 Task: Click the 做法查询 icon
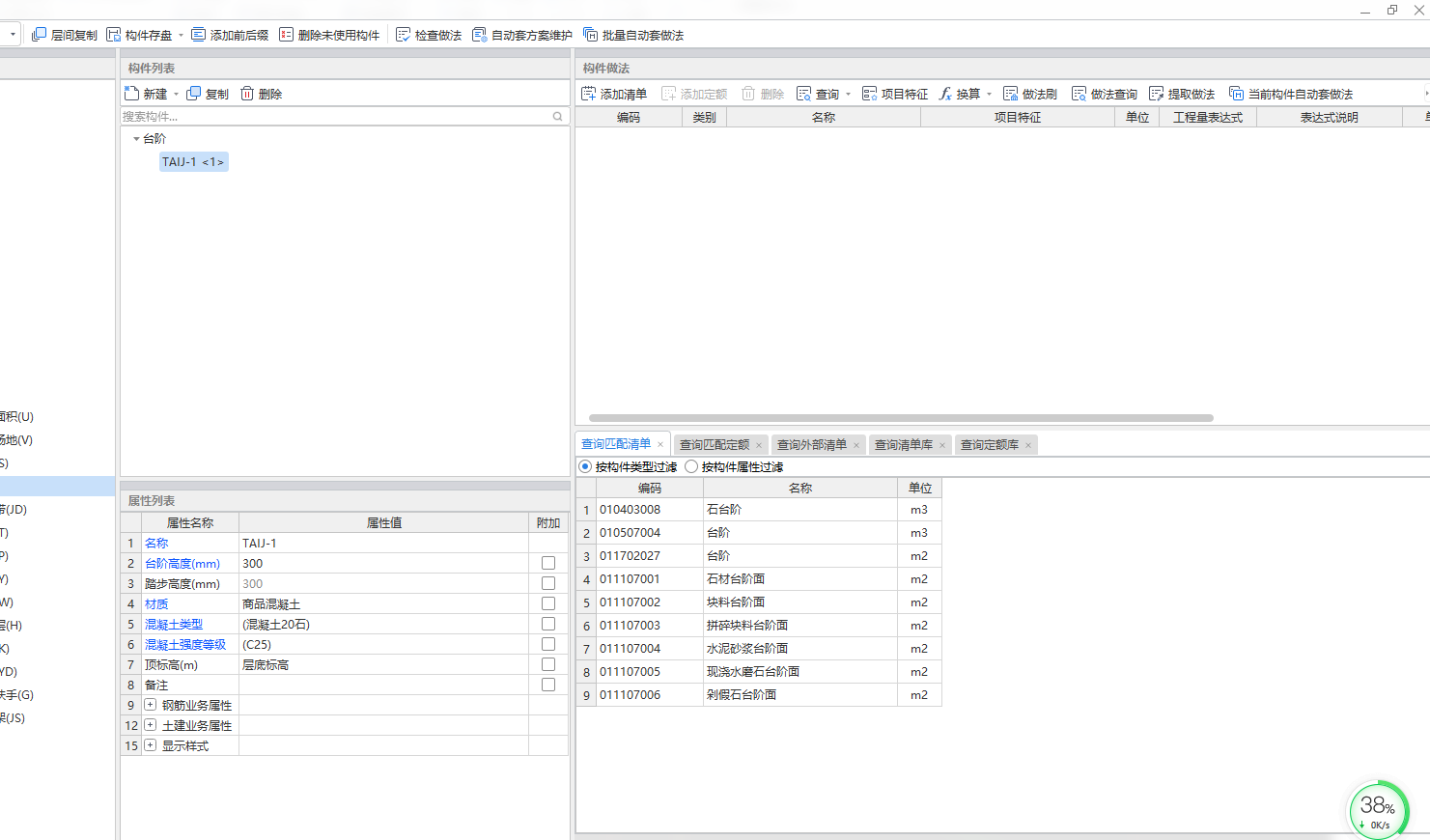pos(1080,94)
